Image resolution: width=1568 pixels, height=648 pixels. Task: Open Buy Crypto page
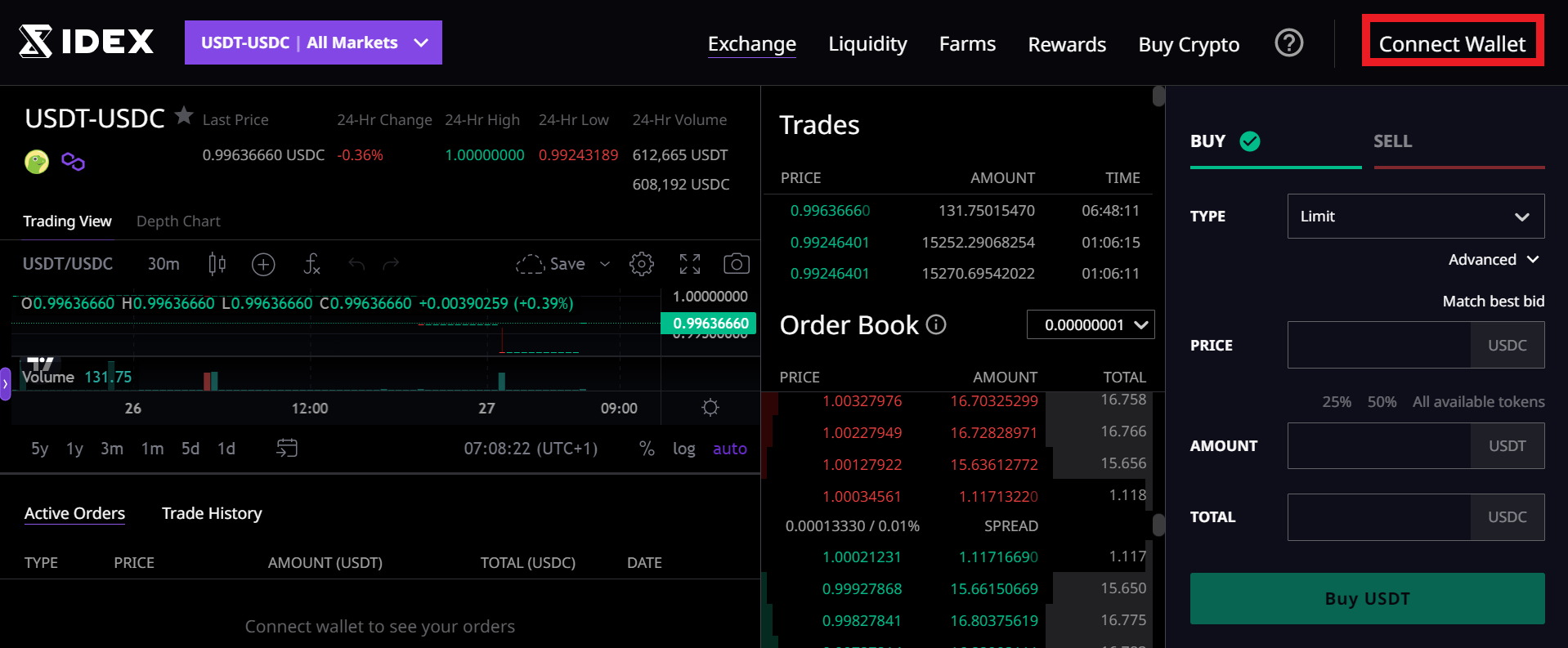[1189, 44]
